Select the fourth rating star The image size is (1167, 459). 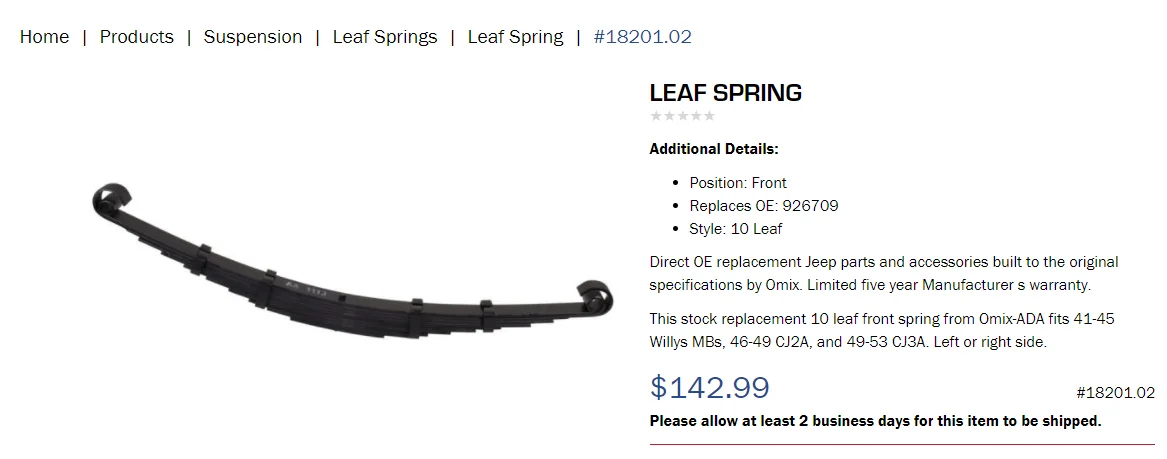point(696,115)
